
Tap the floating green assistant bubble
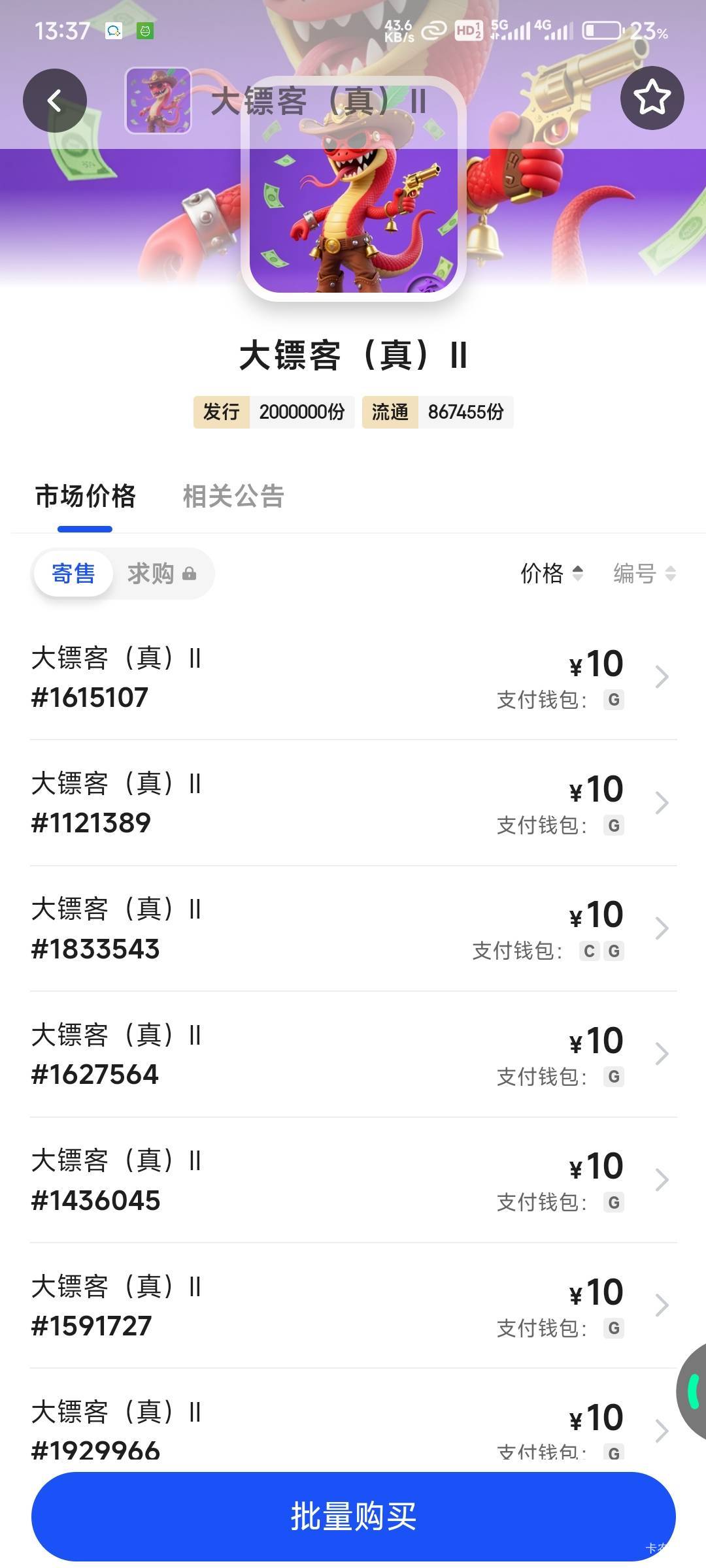[x=693, y=1390]
